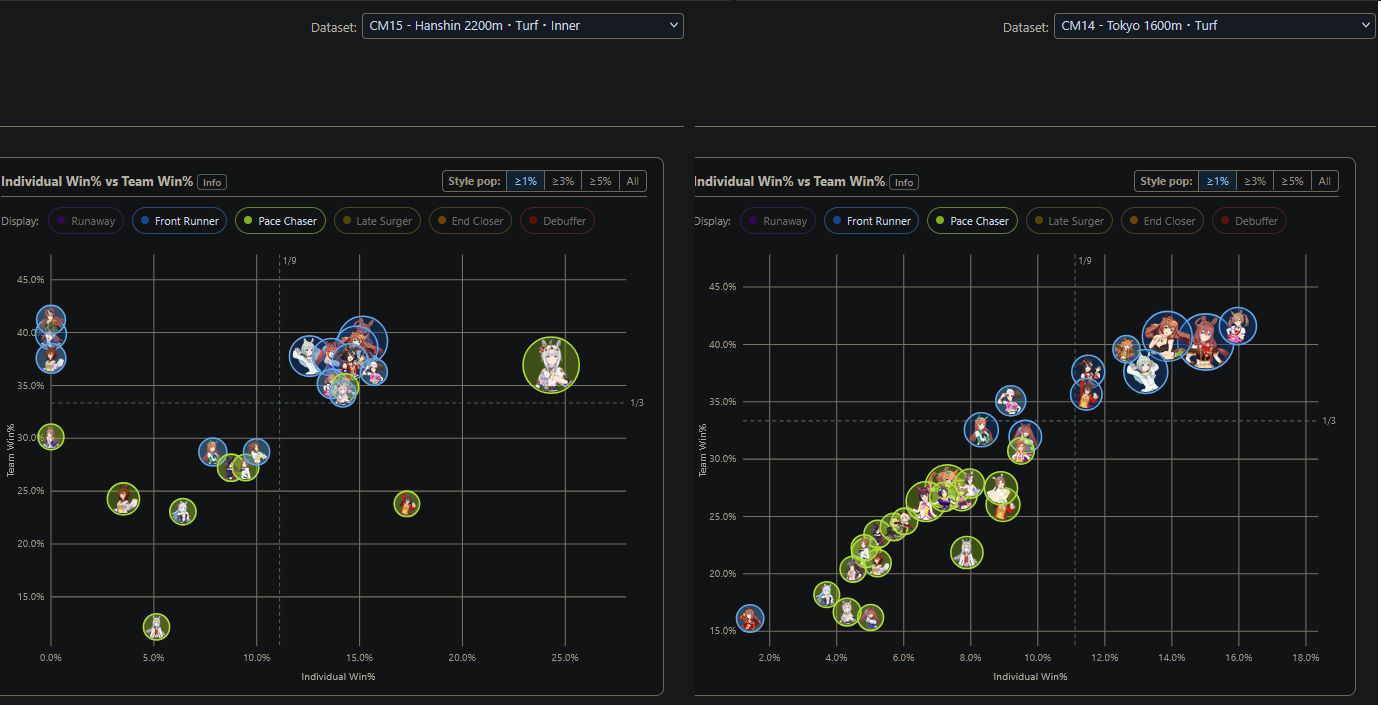Select ≥1% style pop in CM15 chart

(x=525, y=181)
